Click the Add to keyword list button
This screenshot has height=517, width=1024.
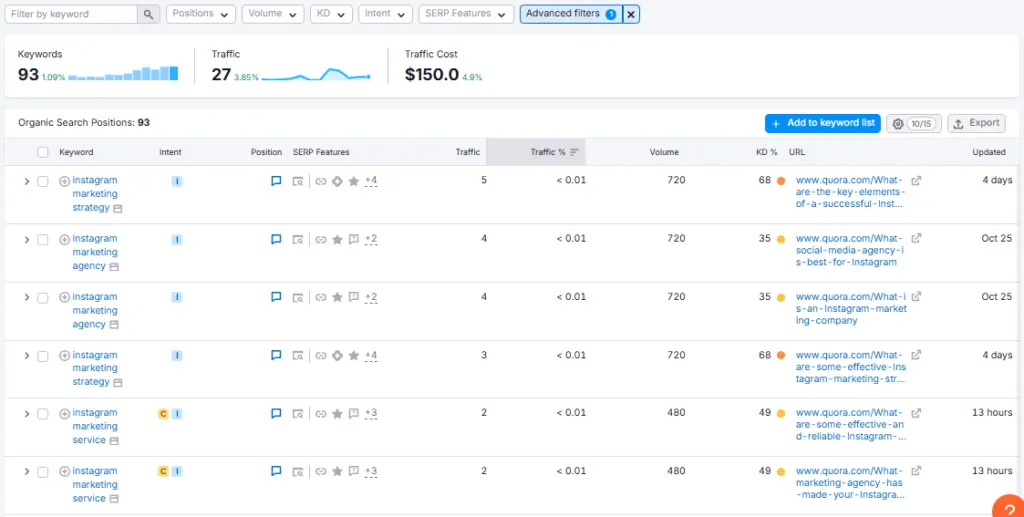(x=822, y=123)
